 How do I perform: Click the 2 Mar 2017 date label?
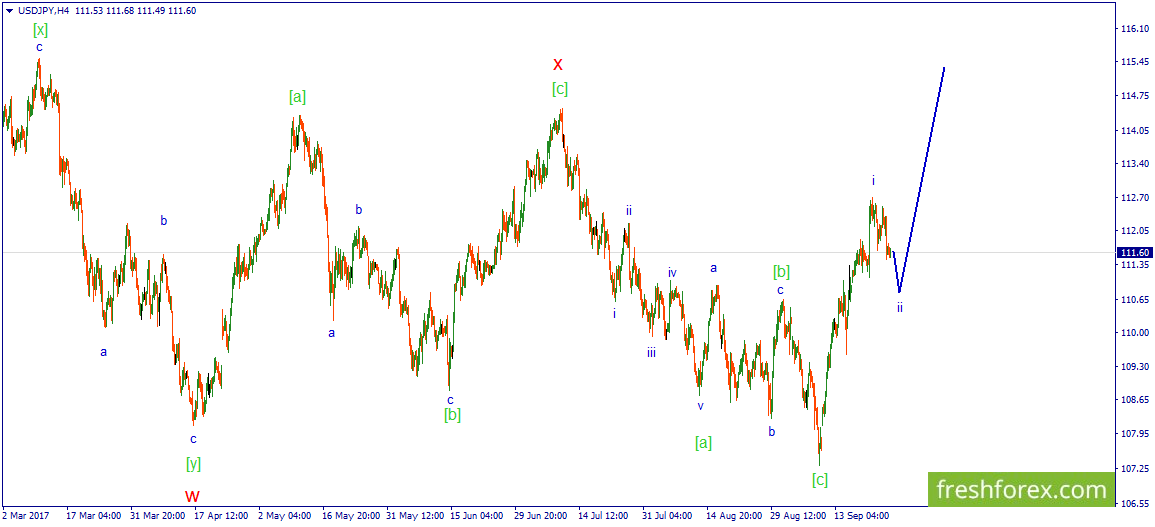[24, 516]
